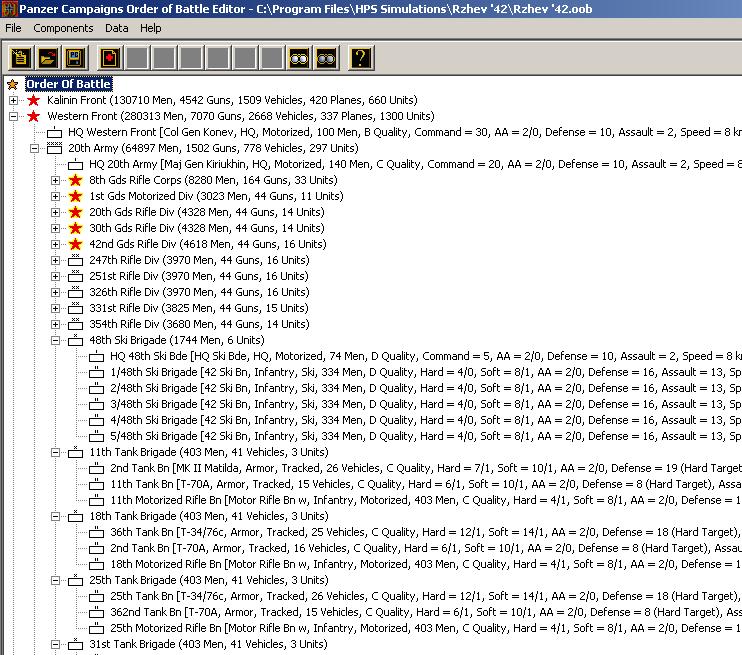This screenshot has height=655, width=742.
Task: Expand the 247th Rifle Div node
Action: (x=55, y=260)
